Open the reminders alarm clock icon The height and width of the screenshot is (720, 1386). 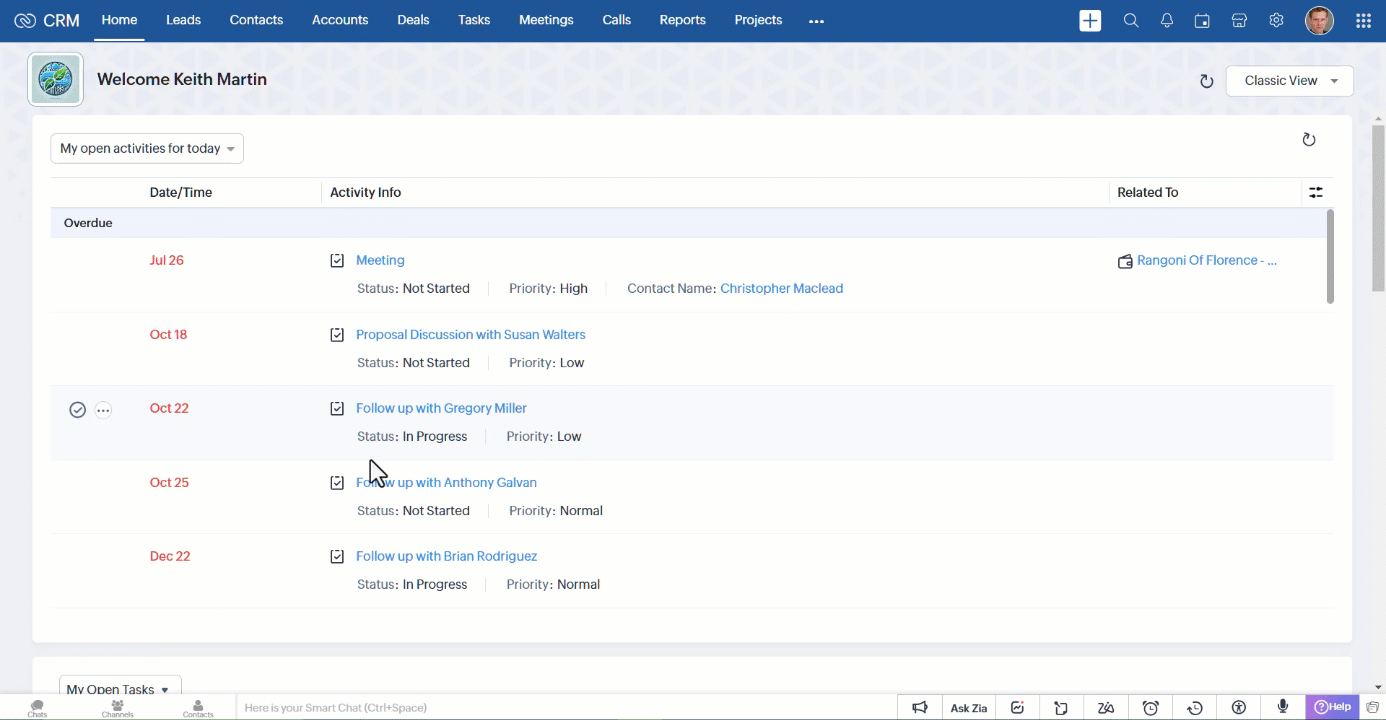point(1150,707)
